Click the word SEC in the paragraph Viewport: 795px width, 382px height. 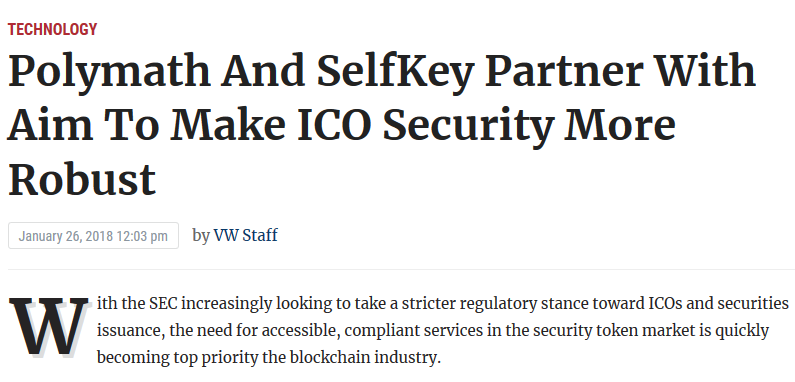tap(164, 304)
